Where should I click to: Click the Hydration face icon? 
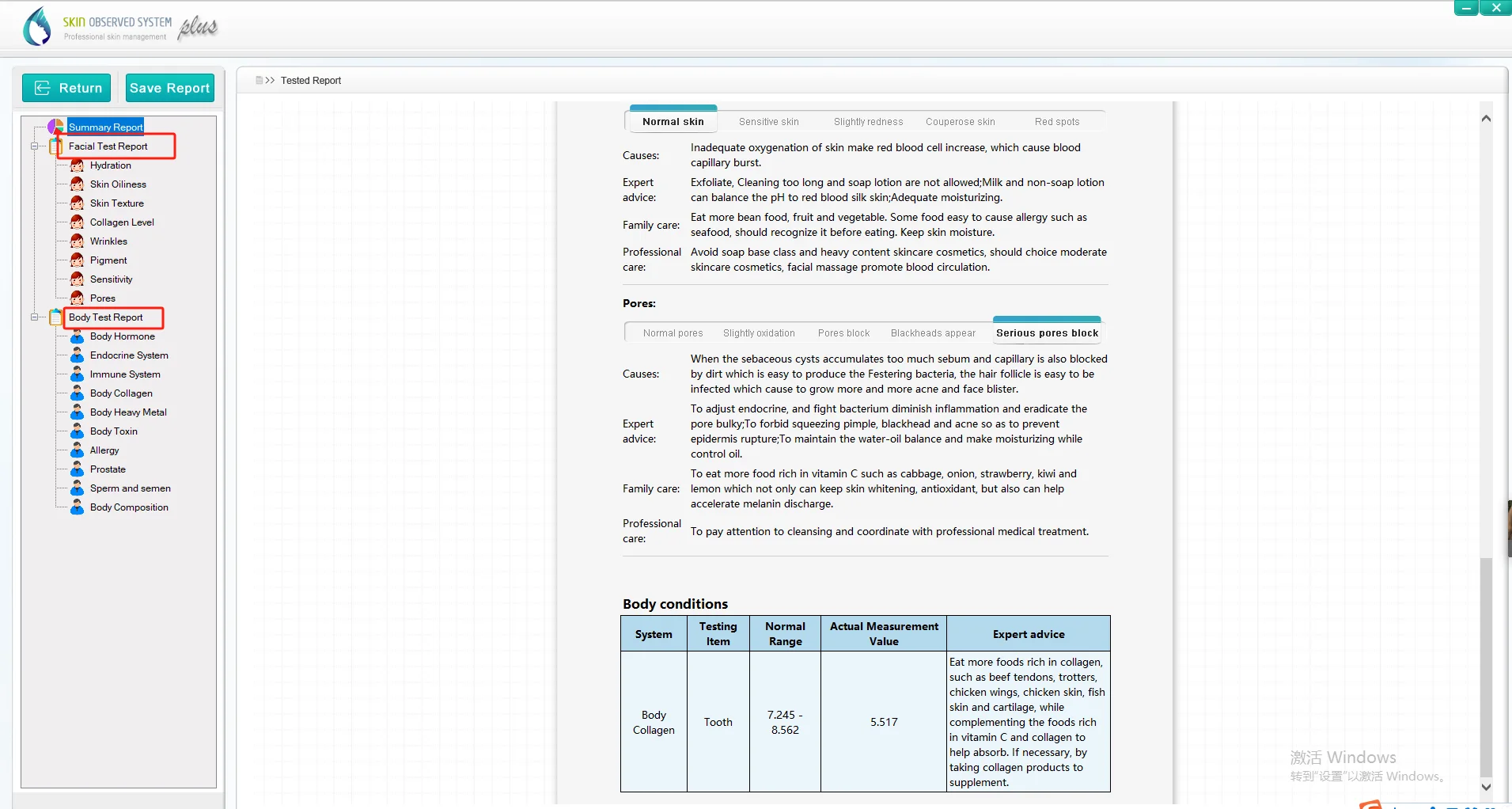[x=77, y=165]
